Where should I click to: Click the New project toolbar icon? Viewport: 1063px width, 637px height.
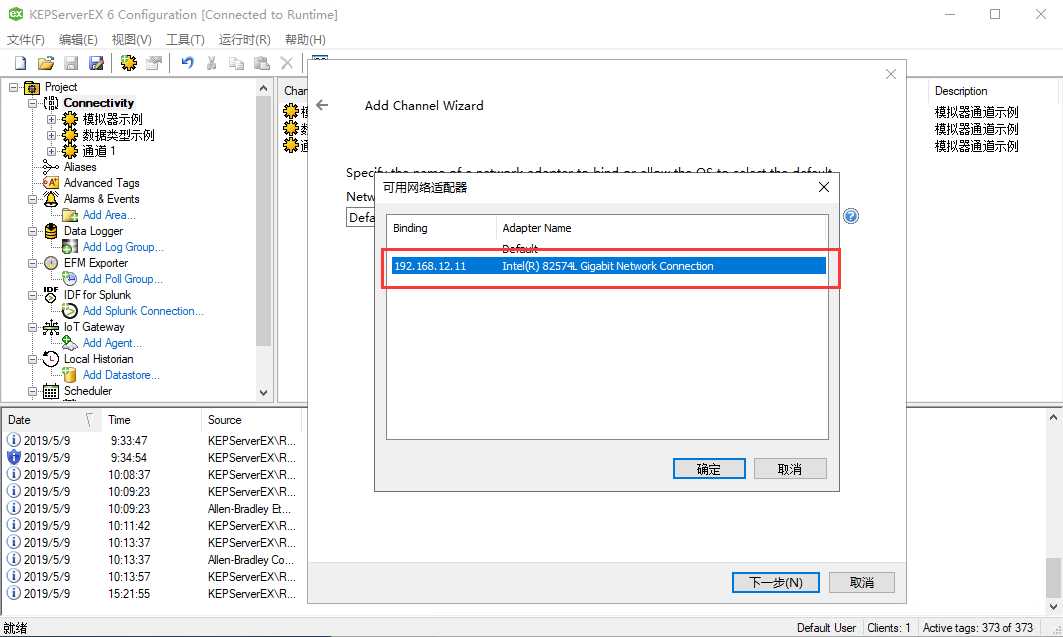tap(20, 63)
